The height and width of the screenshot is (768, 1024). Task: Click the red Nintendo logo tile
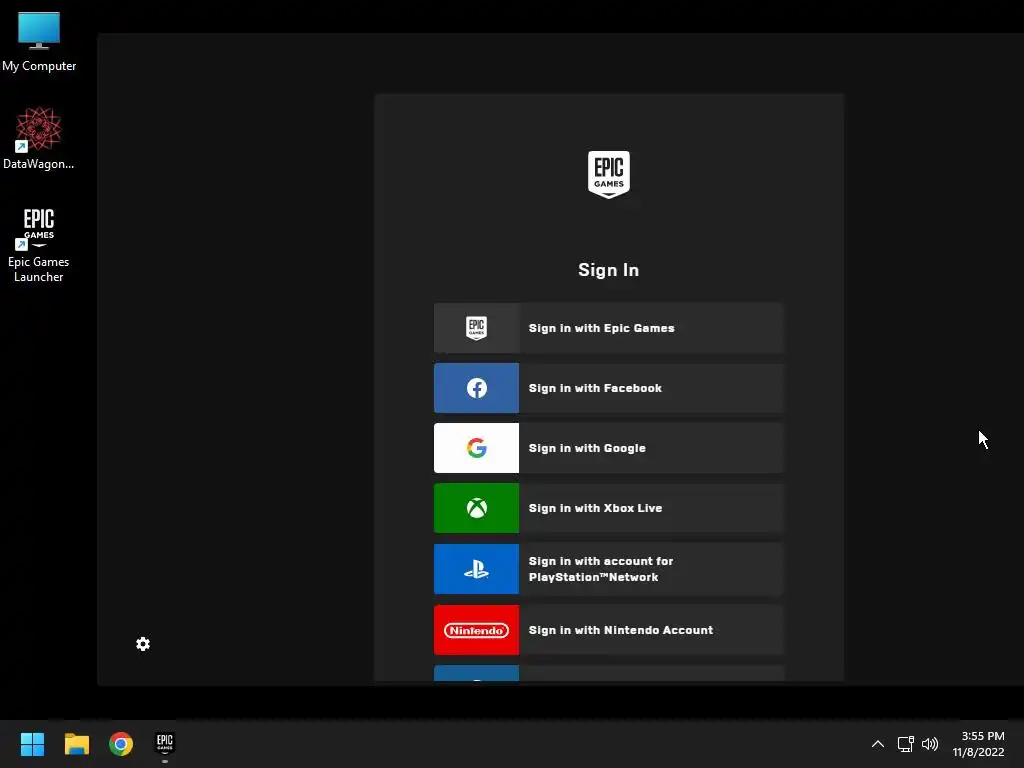pos(477,630)
